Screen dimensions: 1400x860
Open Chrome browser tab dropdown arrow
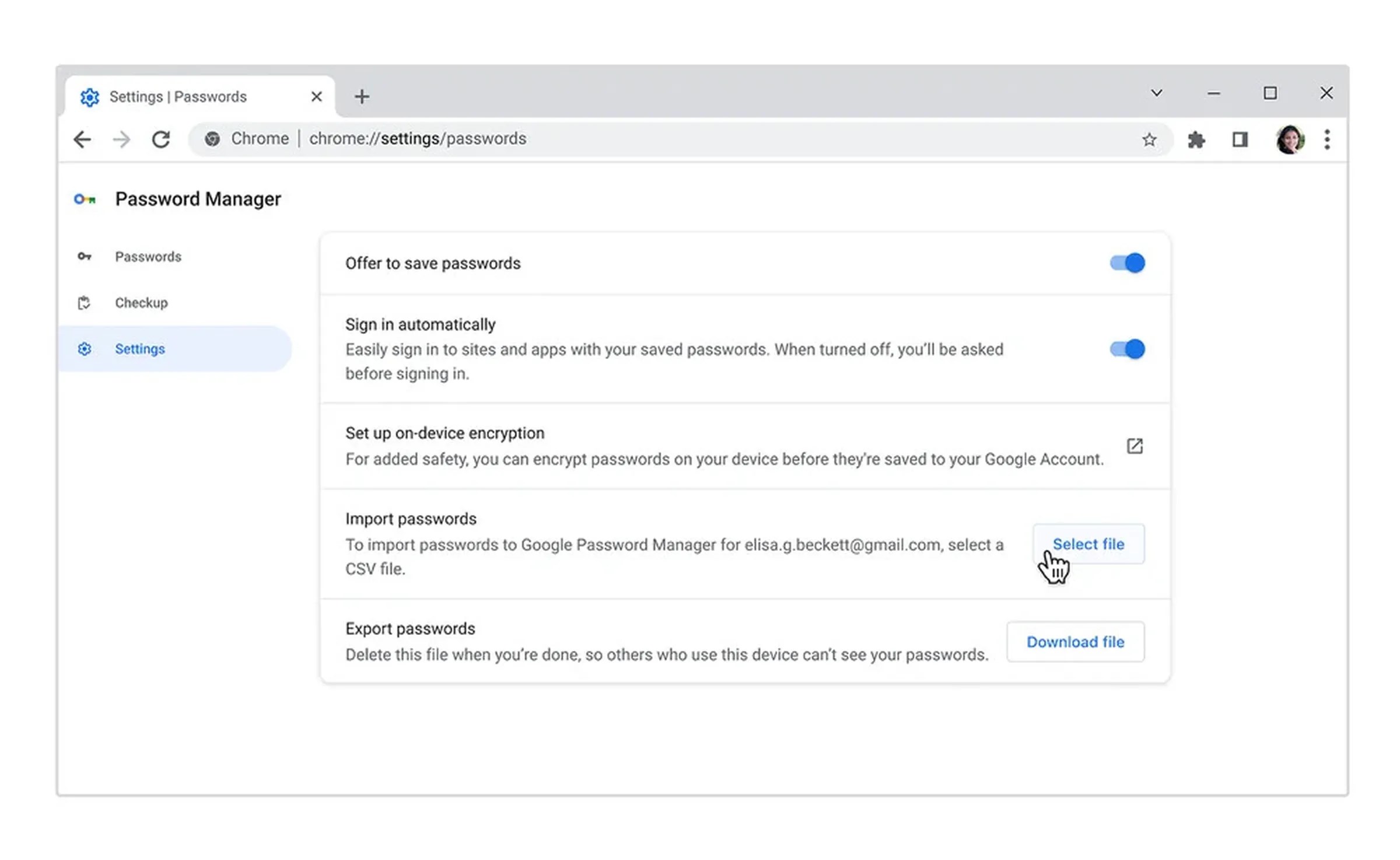[x=1157, y=92]
